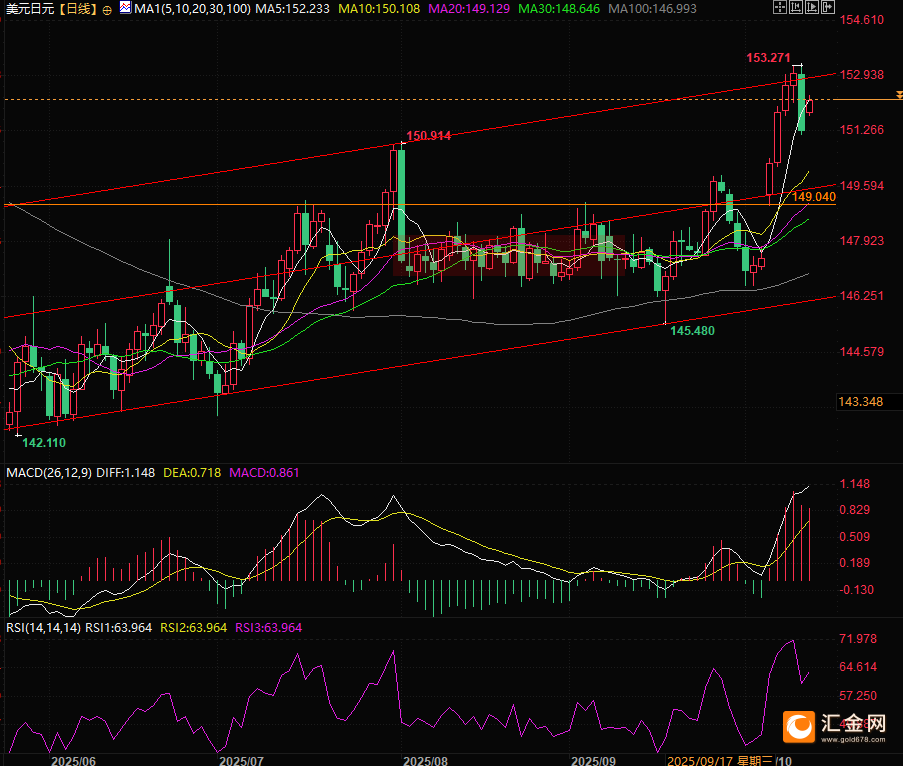Click the 2025/07 label on time axis
The height and width of the screenshot is (766, 903).
[240, 760]
